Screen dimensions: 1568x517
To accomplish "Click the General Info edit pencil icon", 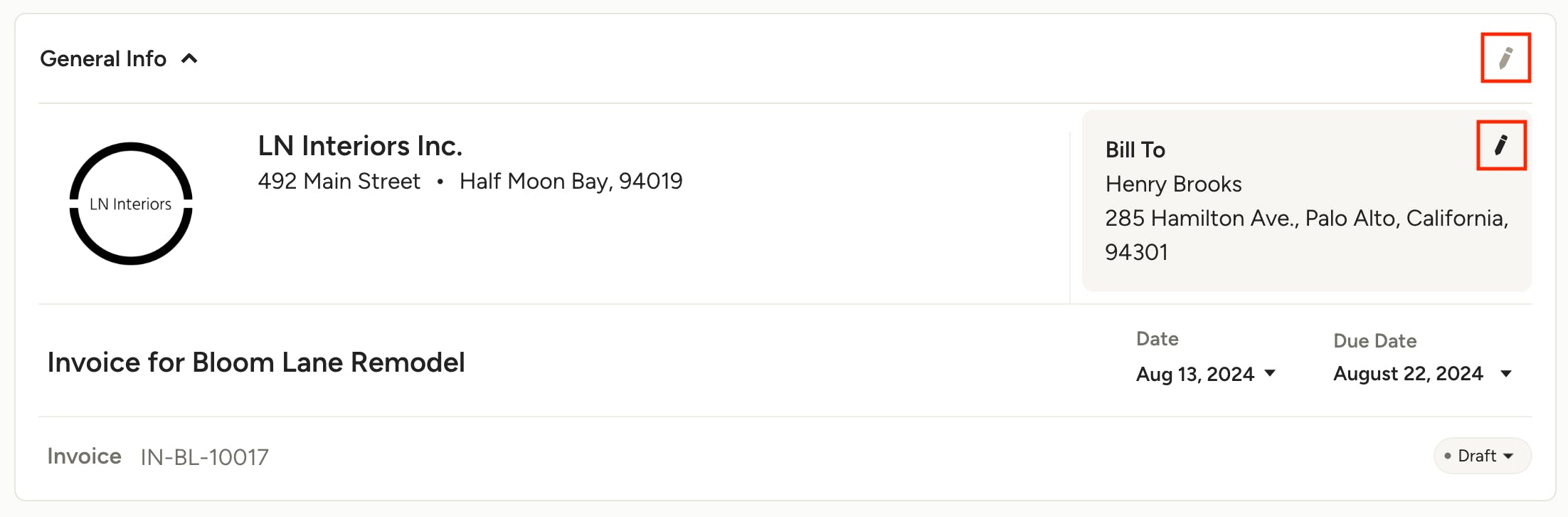I will (1505, 58).
